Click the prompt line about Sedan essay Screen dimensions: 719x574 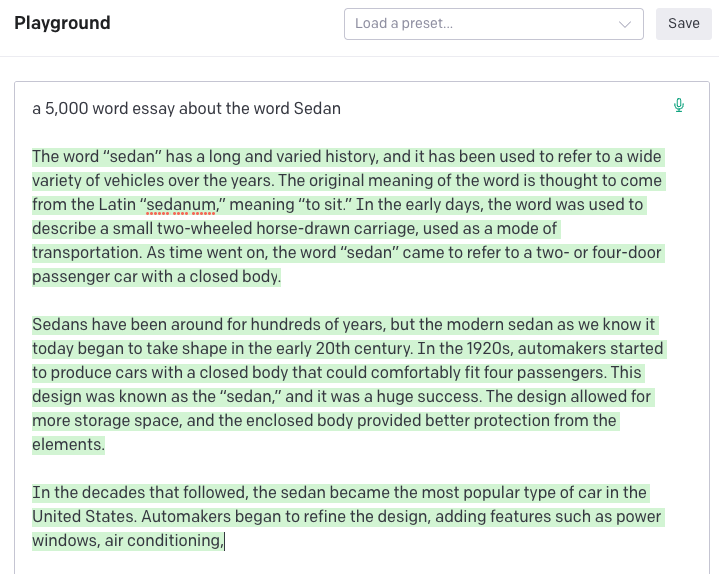pos(187,109)
